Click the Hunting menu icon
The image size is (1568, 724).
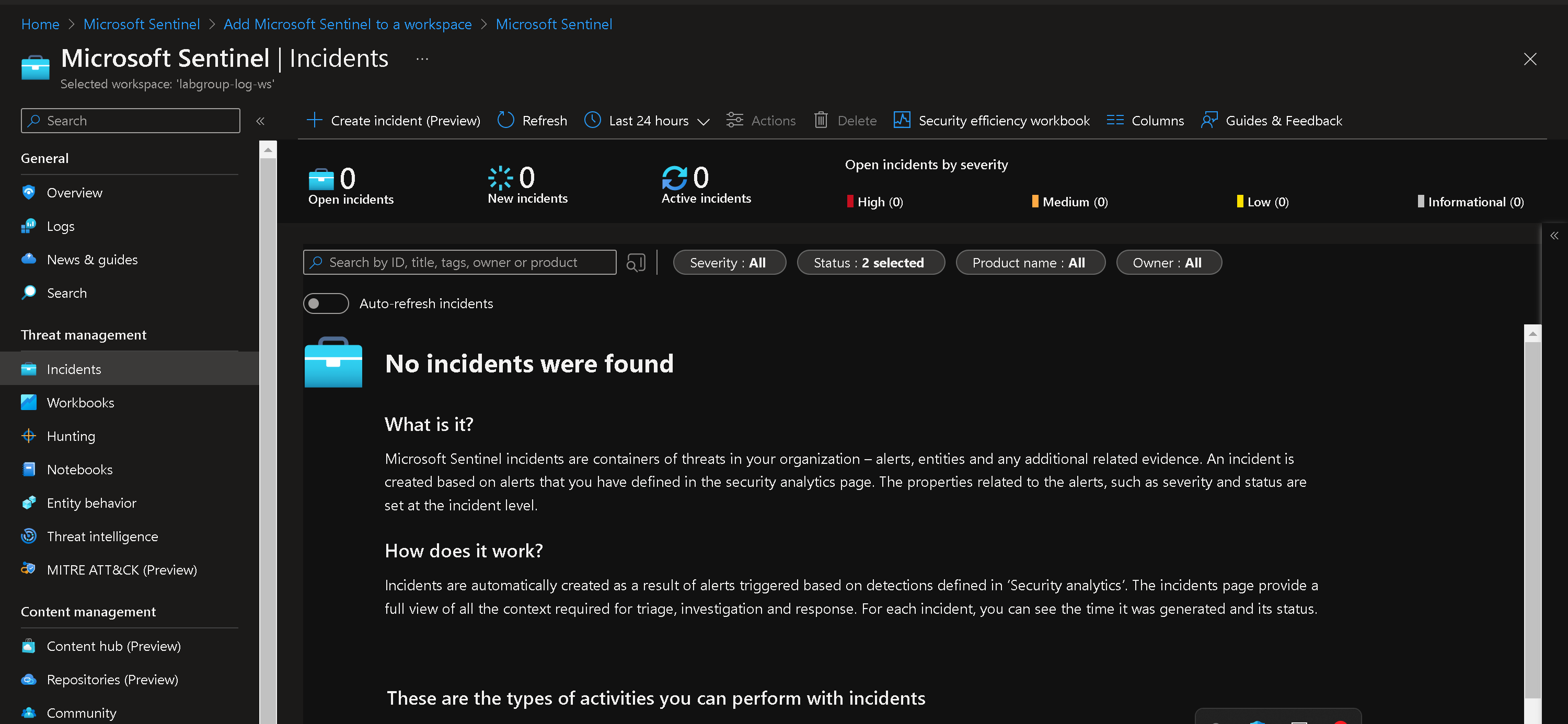tap(27, 435)
